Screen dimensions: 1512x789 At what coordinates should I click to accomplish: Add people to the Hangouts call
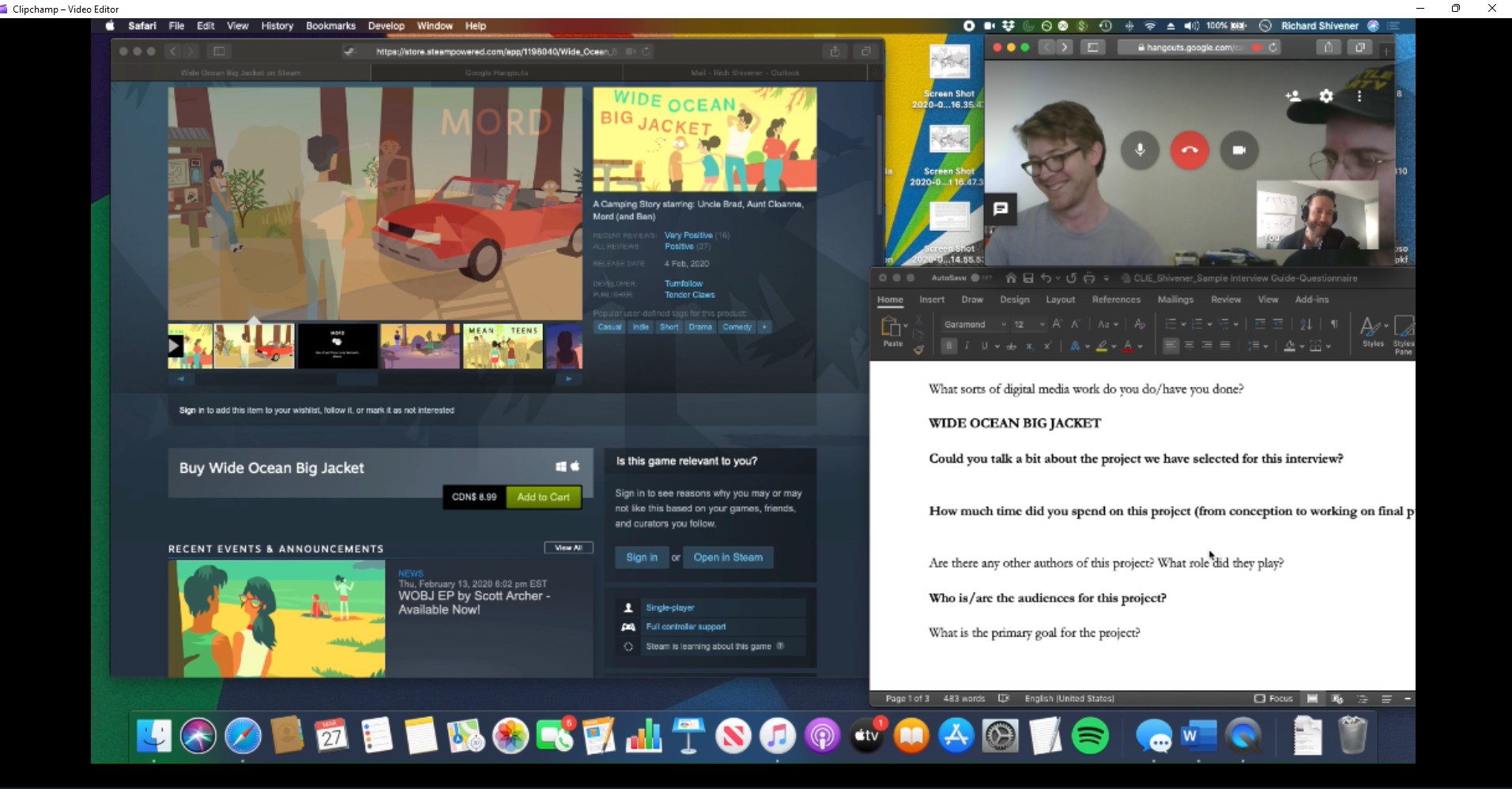[1293, 96]
